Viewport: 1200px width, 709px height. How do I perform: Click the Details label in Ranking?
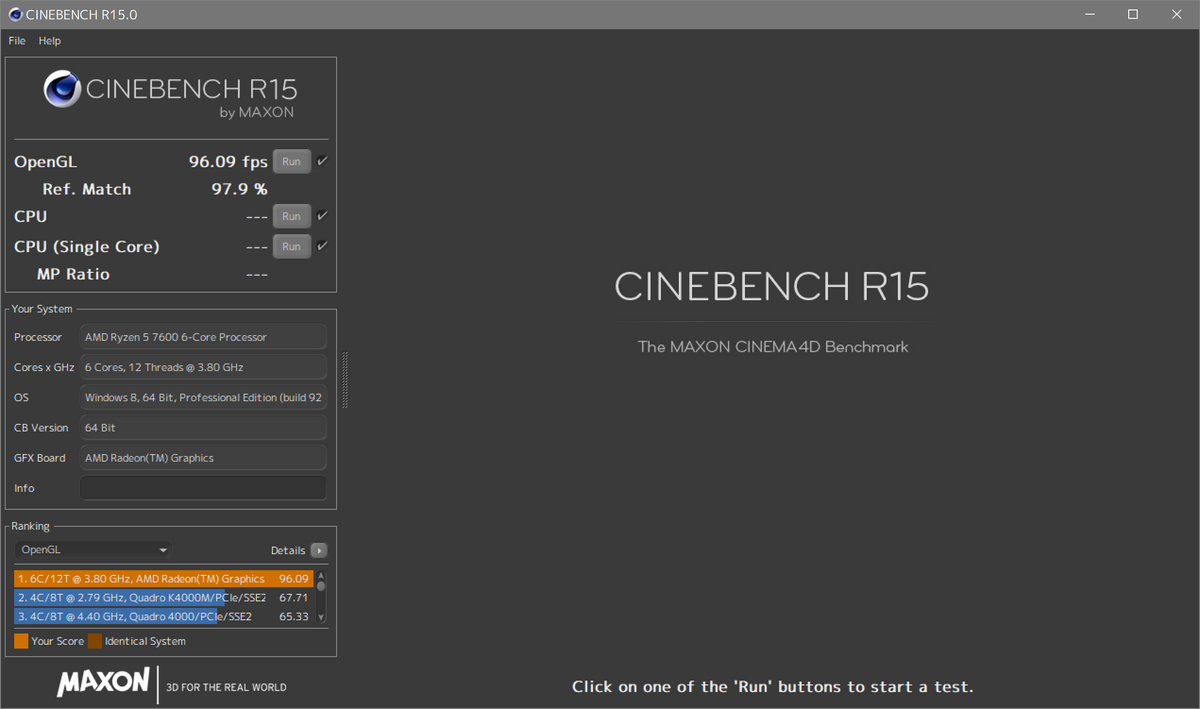click(x=288, y=550)
